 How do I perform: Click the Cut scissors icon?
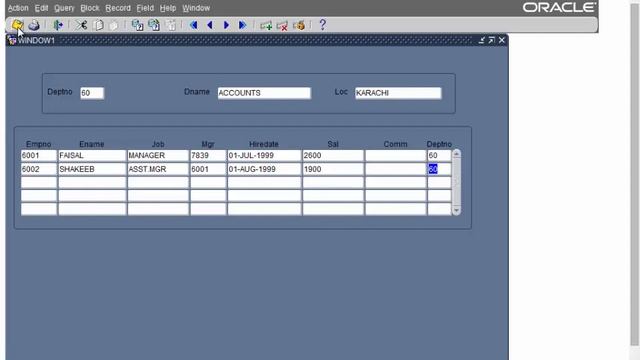coord(81,25)
